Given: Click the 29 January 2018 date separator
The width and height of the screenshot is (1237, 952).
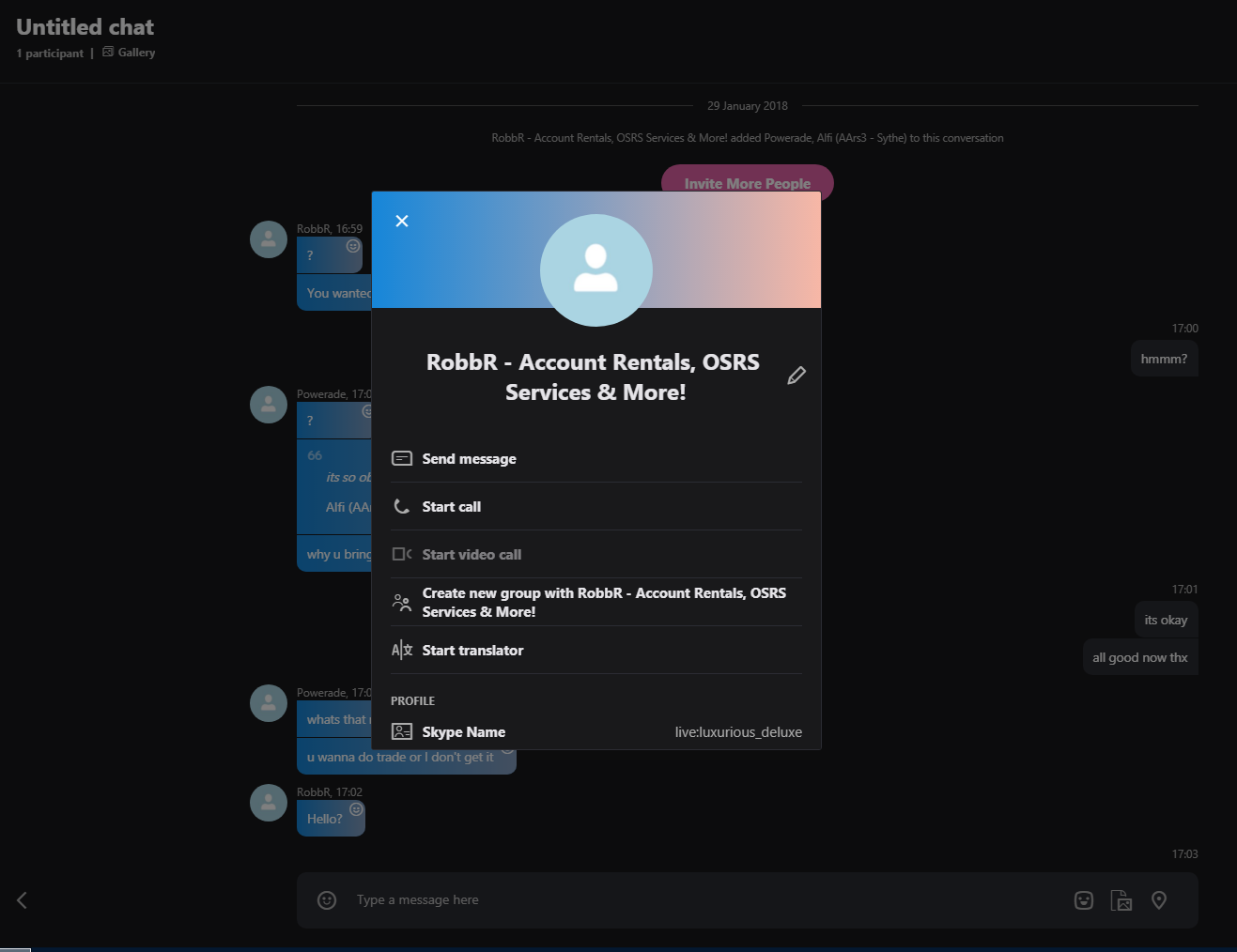Looking at the screenshot, I should (748, 106).
